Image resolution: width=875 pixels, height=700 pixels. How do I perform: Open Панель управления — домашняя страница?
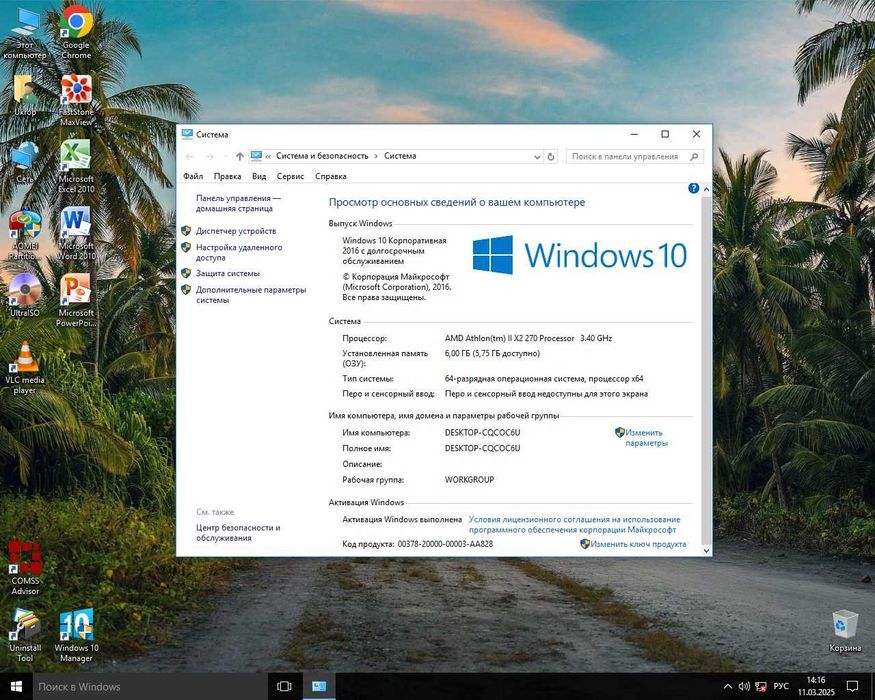[x=238, y=203]
